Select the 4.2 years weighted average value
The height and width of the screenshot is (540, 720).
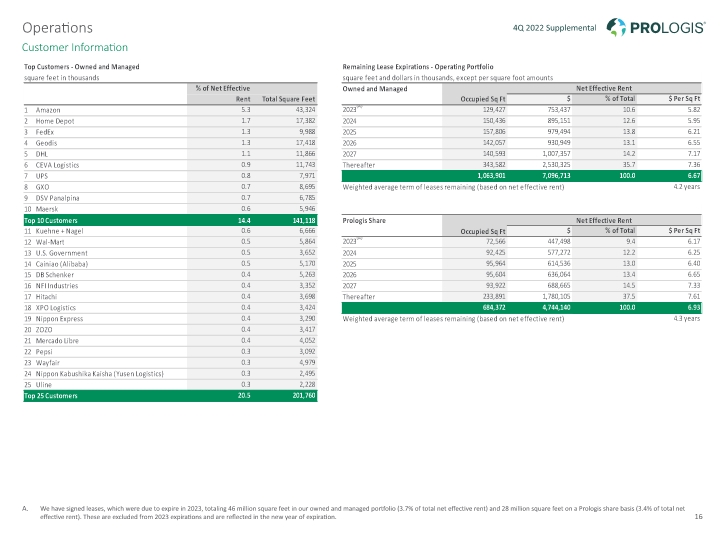coord(685,186)
